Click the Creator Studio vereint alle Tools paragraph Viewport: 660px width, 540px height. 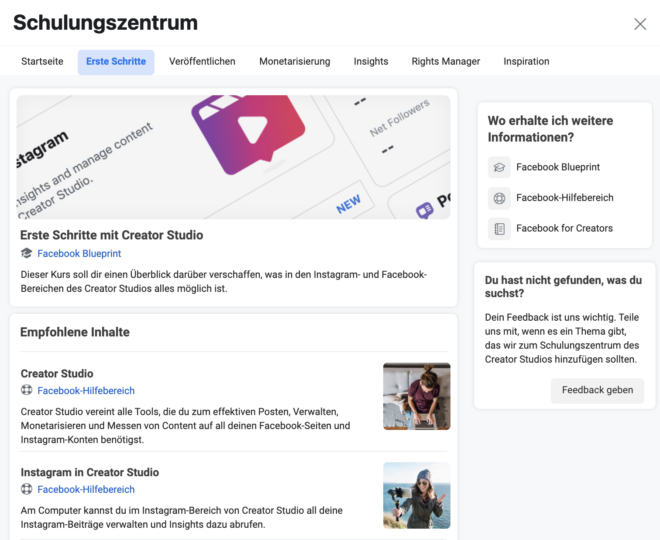pos(185,426)
